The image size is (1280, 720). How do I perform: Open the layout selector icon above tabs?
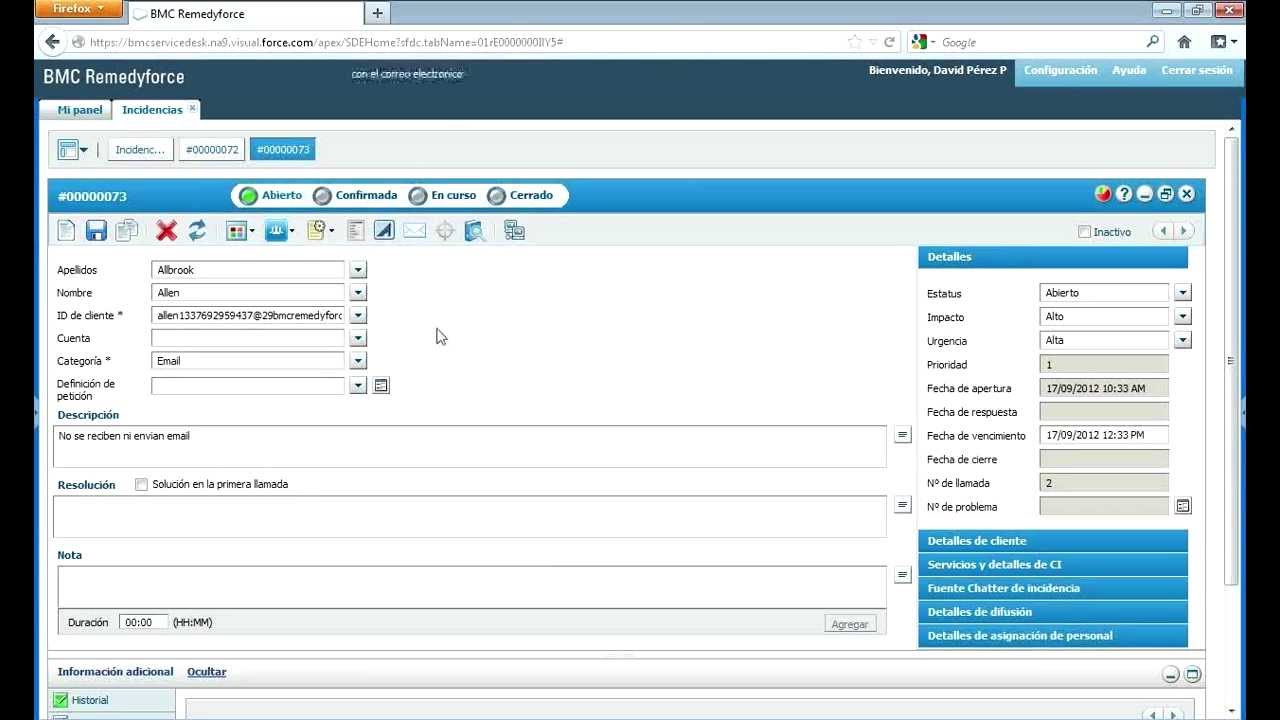pos(73,150)
